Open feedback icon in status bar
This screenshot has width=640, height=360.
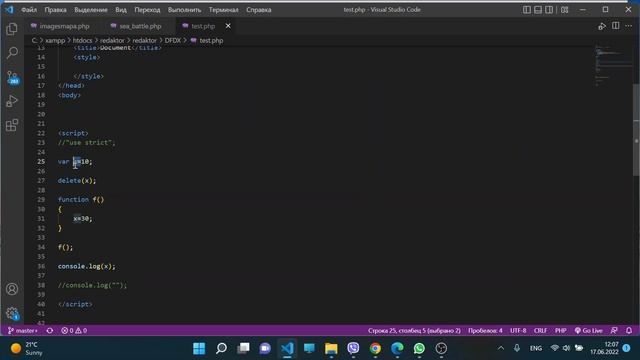pyautogui.click(x=614, y=330)
